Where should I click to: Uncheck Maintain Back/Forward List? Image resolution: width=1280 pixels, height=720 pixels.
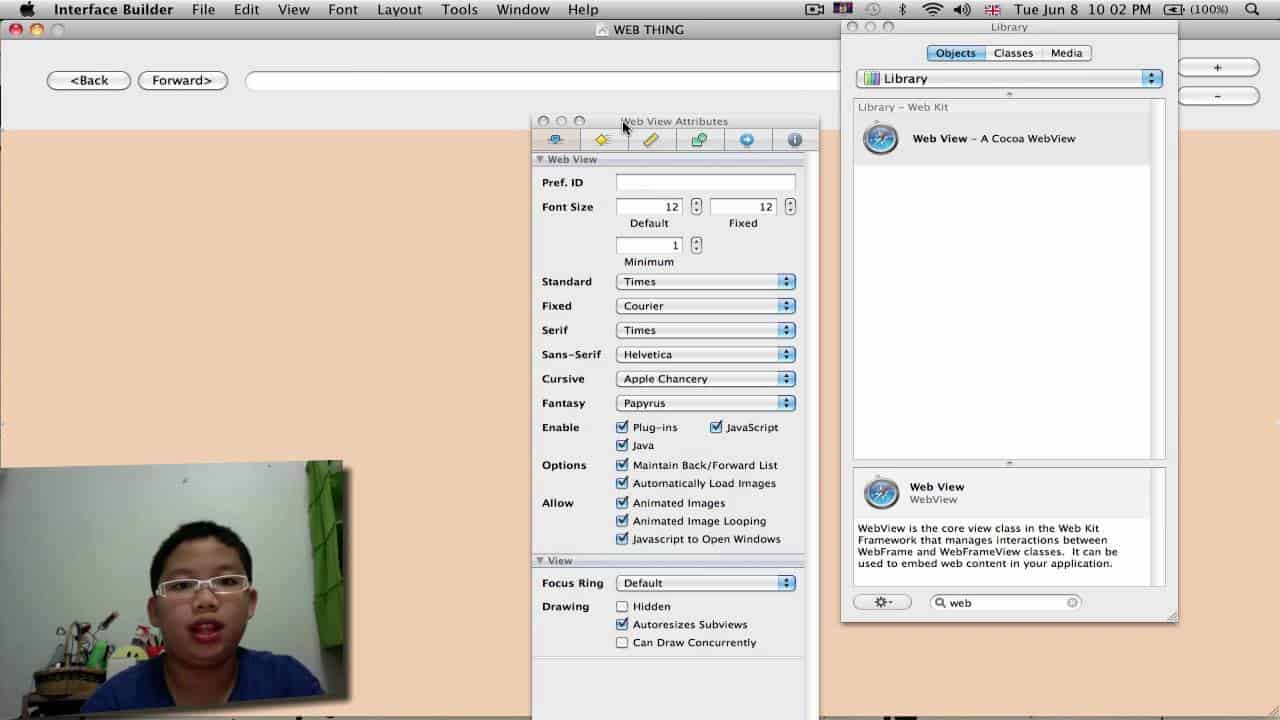622,465
